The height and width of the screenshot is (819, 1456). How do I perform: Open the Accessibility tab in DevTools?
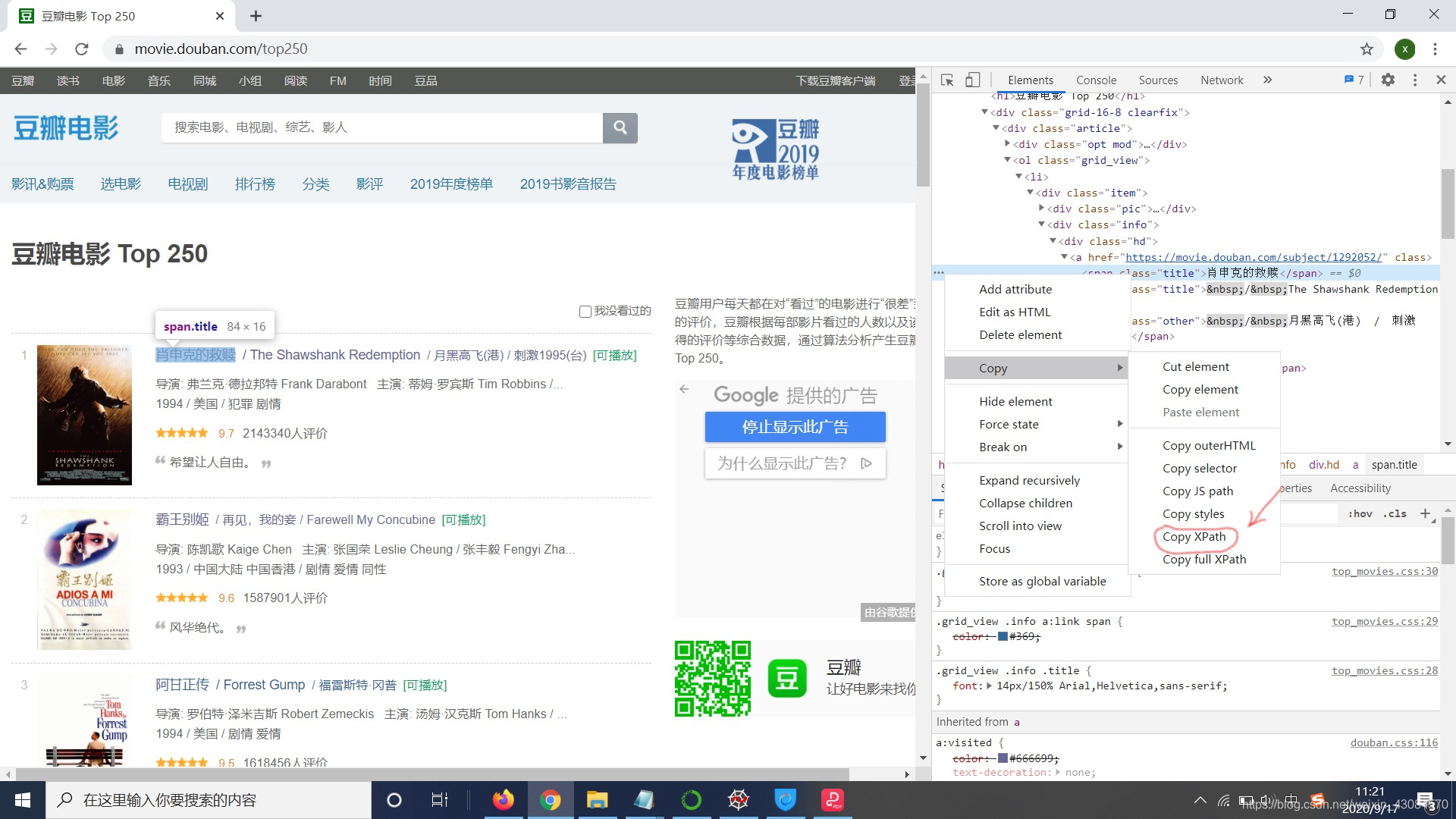click(1360, 488)
